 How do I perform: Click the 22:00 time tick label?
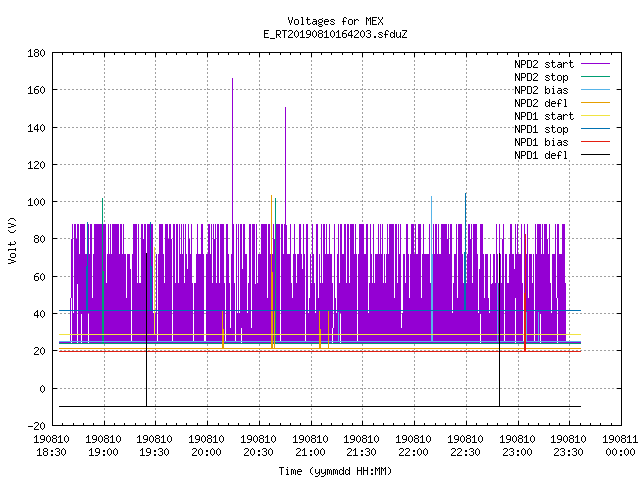pyautogui.click(x=413, y=446)
